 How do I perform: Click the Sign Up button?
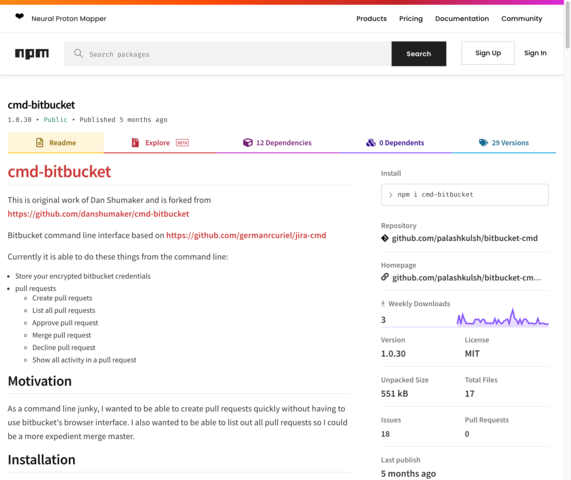488,53
